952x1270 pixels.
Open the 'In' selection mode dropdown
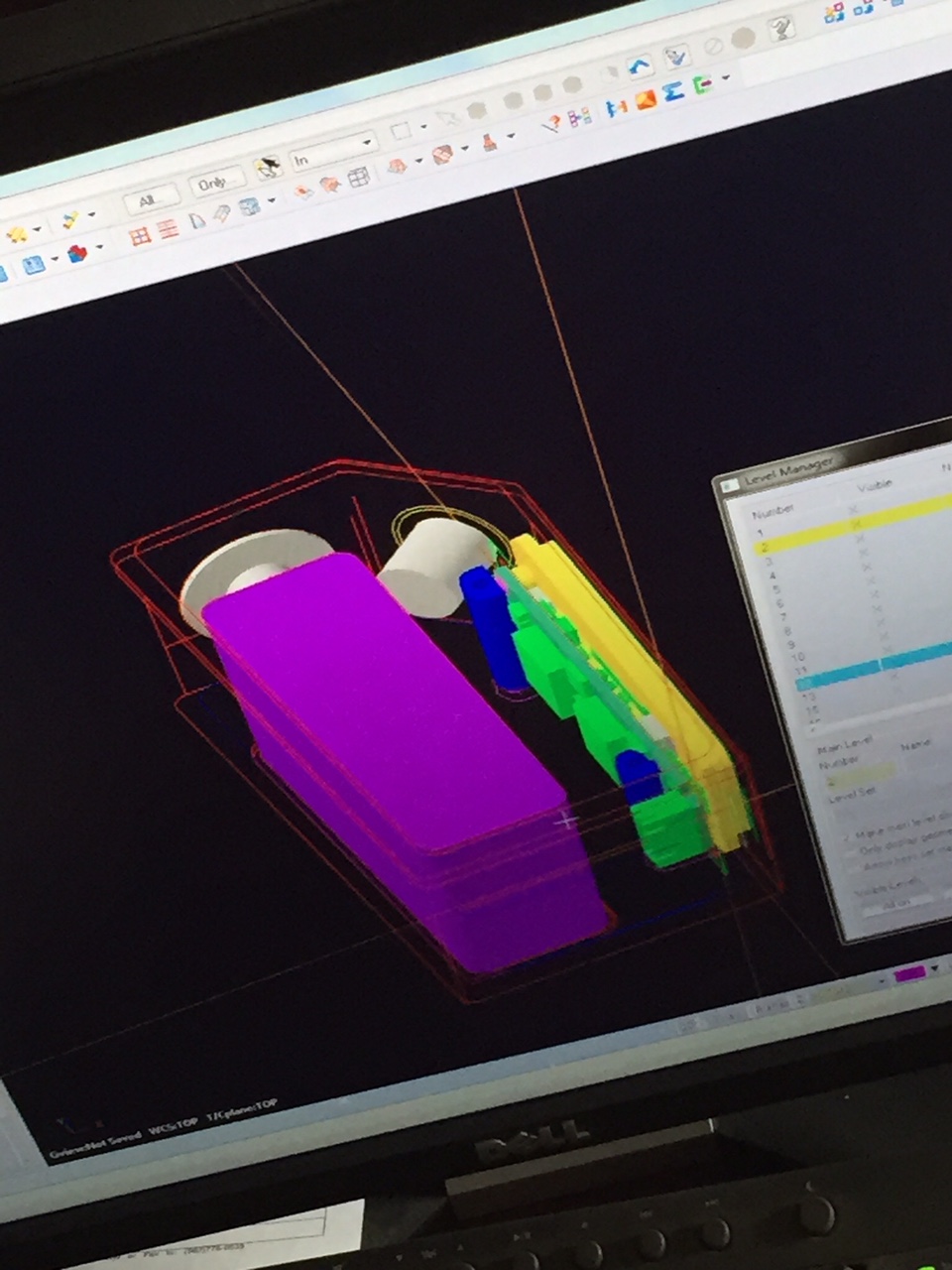click(x=366, y=144)
